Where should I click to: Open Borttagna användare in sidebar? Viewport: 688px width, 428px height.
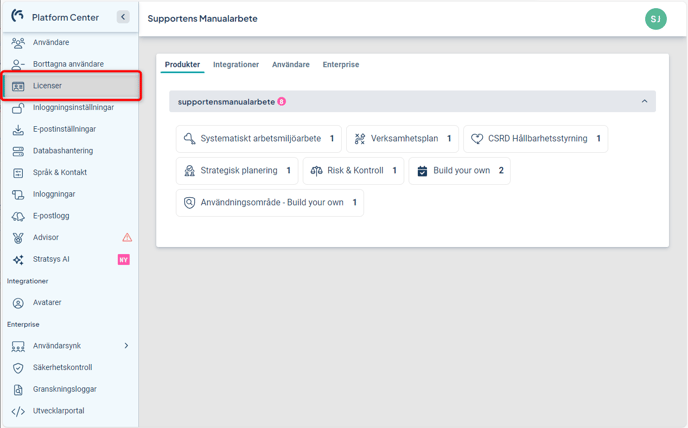click(x=68, y=64)
